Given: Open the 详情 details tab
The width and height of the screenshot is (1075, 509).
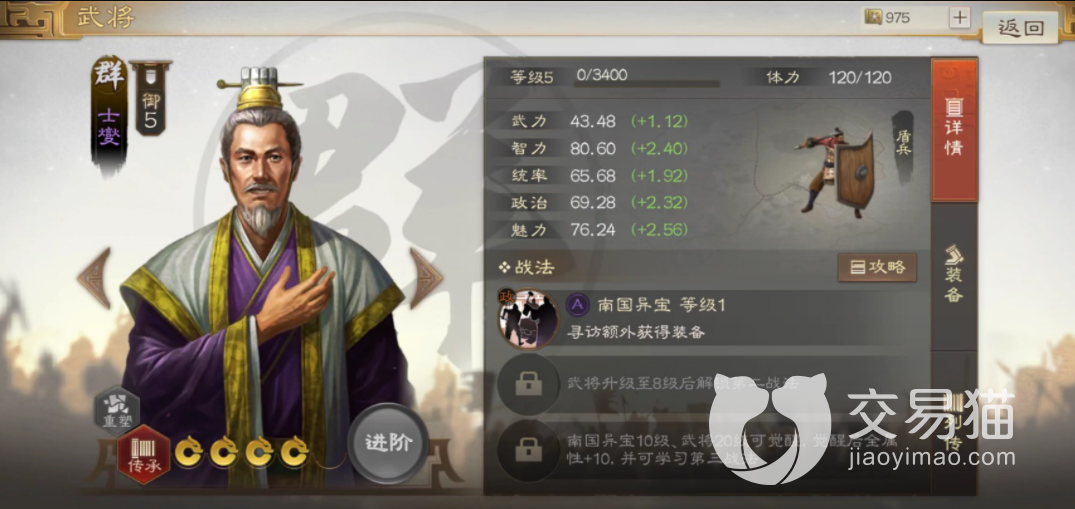Looking at the screenshot, I should tap(954, 130).
